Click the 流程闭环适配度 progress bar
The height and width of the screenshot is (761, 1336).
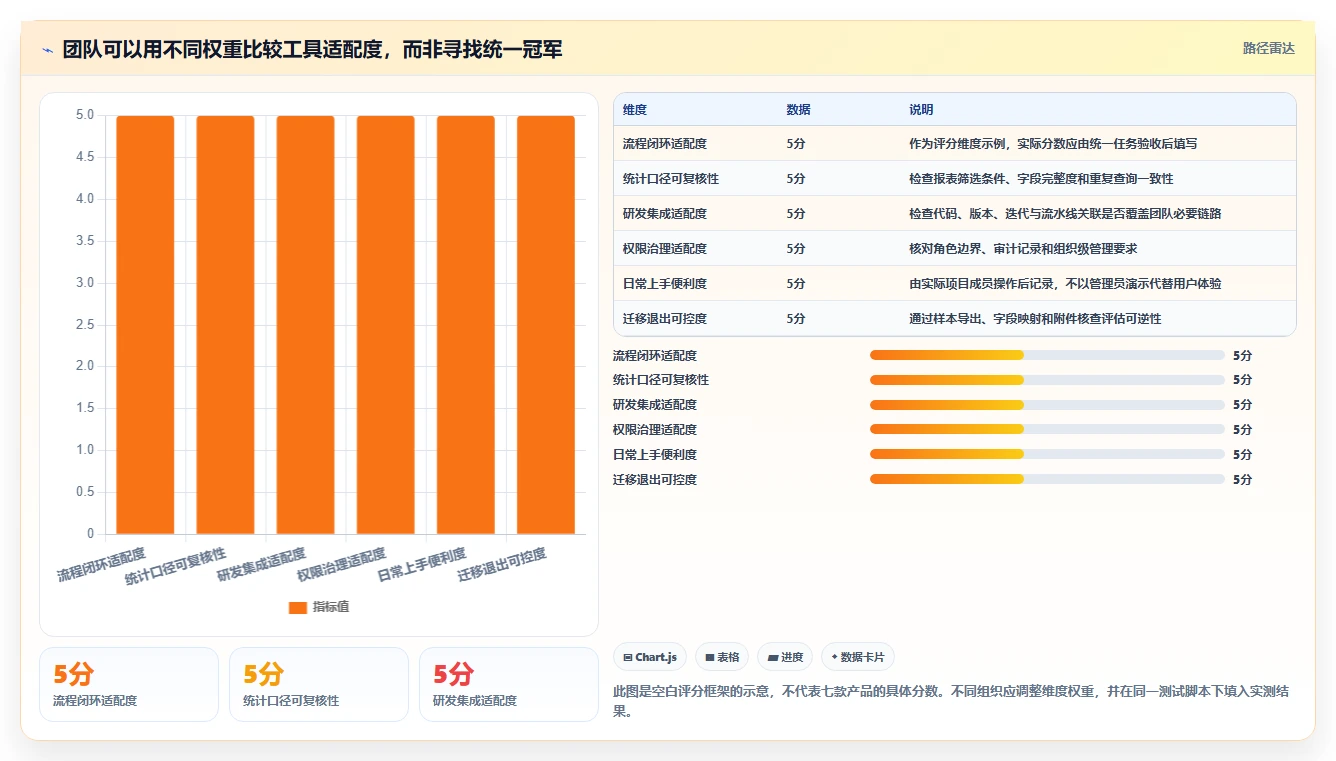[1047, 355]
